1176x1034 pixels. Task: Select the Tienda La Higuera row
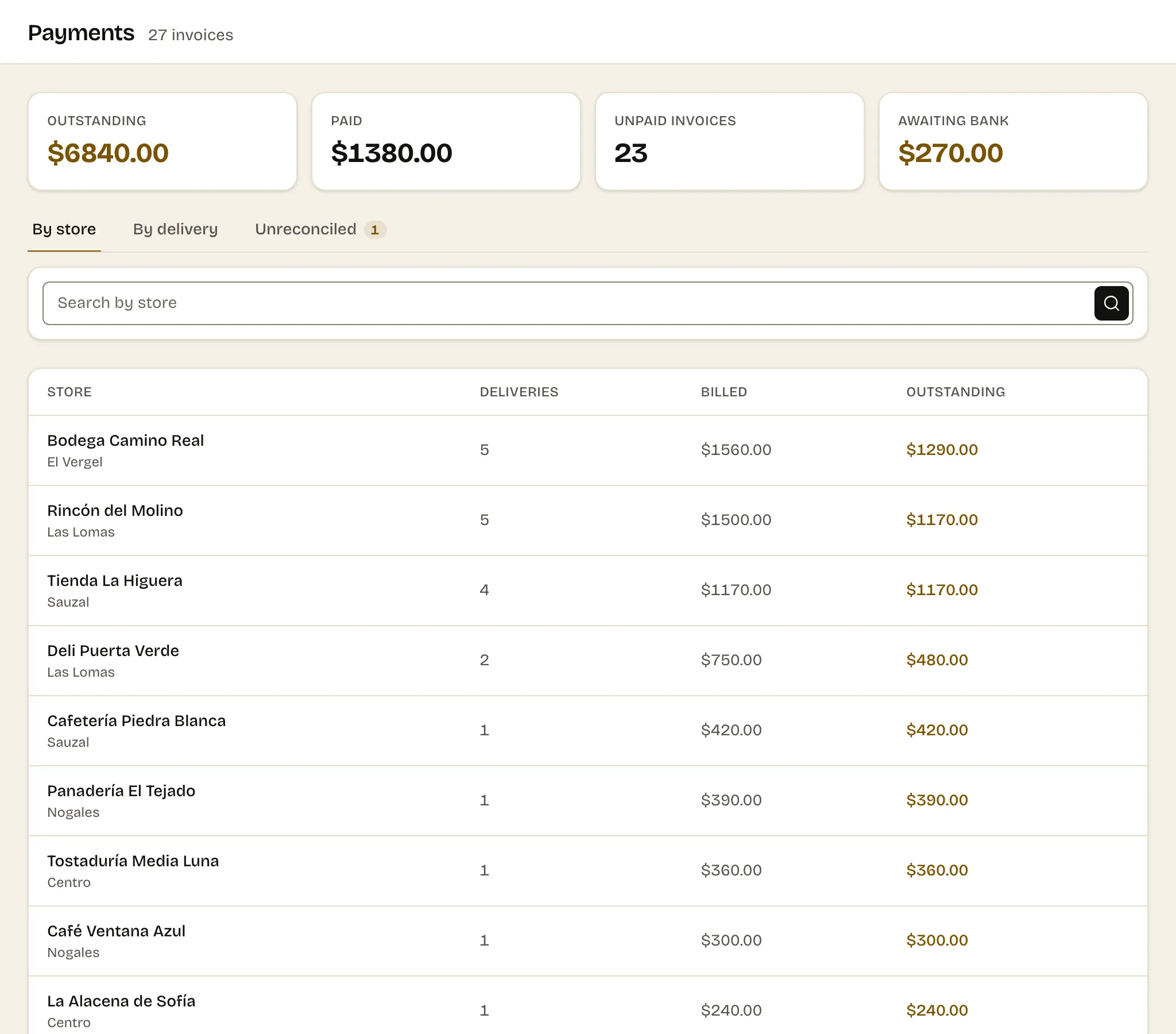[588, 591]
